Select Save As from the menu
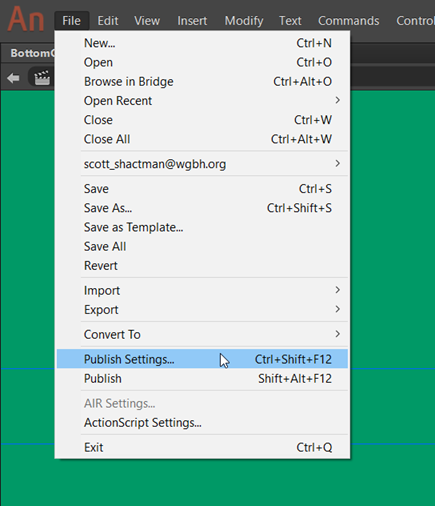The height and width of the screenshot is (506, 435). tap(202, 208)
